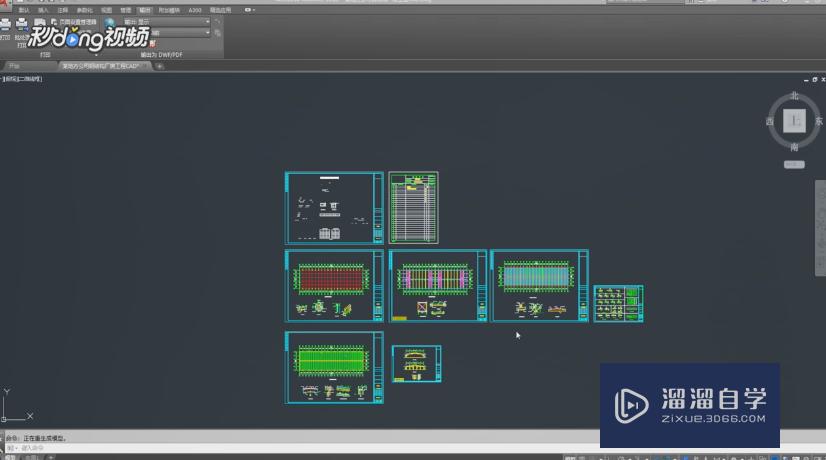This screenshot has height=460, width=826.
Task: Open the 输出: 显示 export dropdown
Action: [x=166, y=22]
